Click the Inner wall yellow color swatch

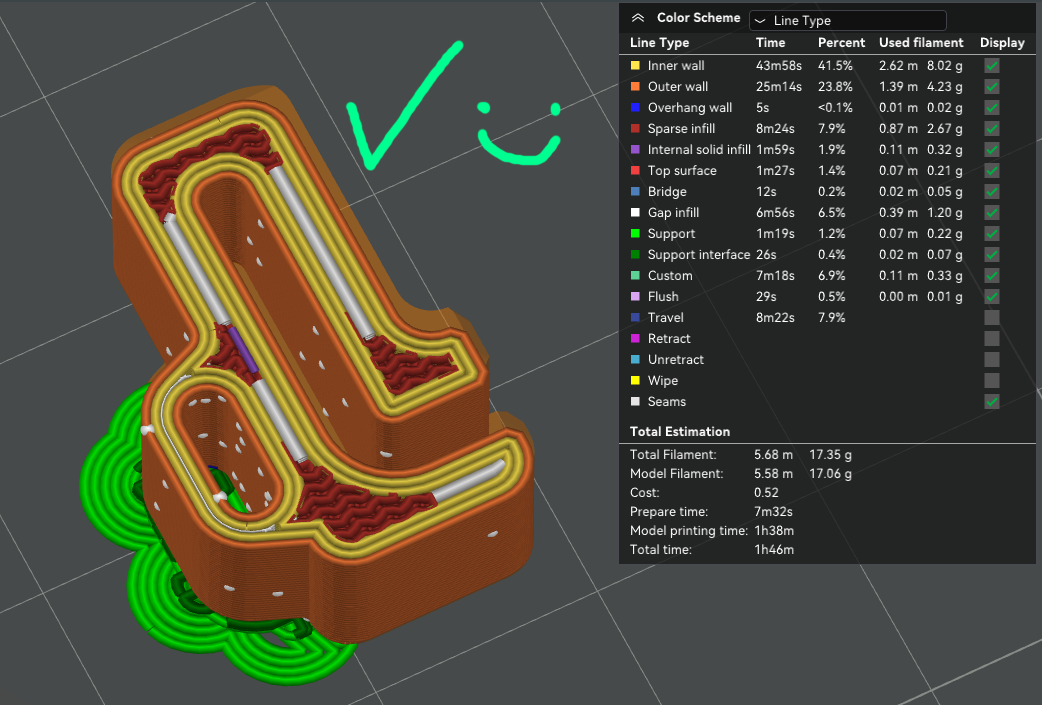pos(635,66)
